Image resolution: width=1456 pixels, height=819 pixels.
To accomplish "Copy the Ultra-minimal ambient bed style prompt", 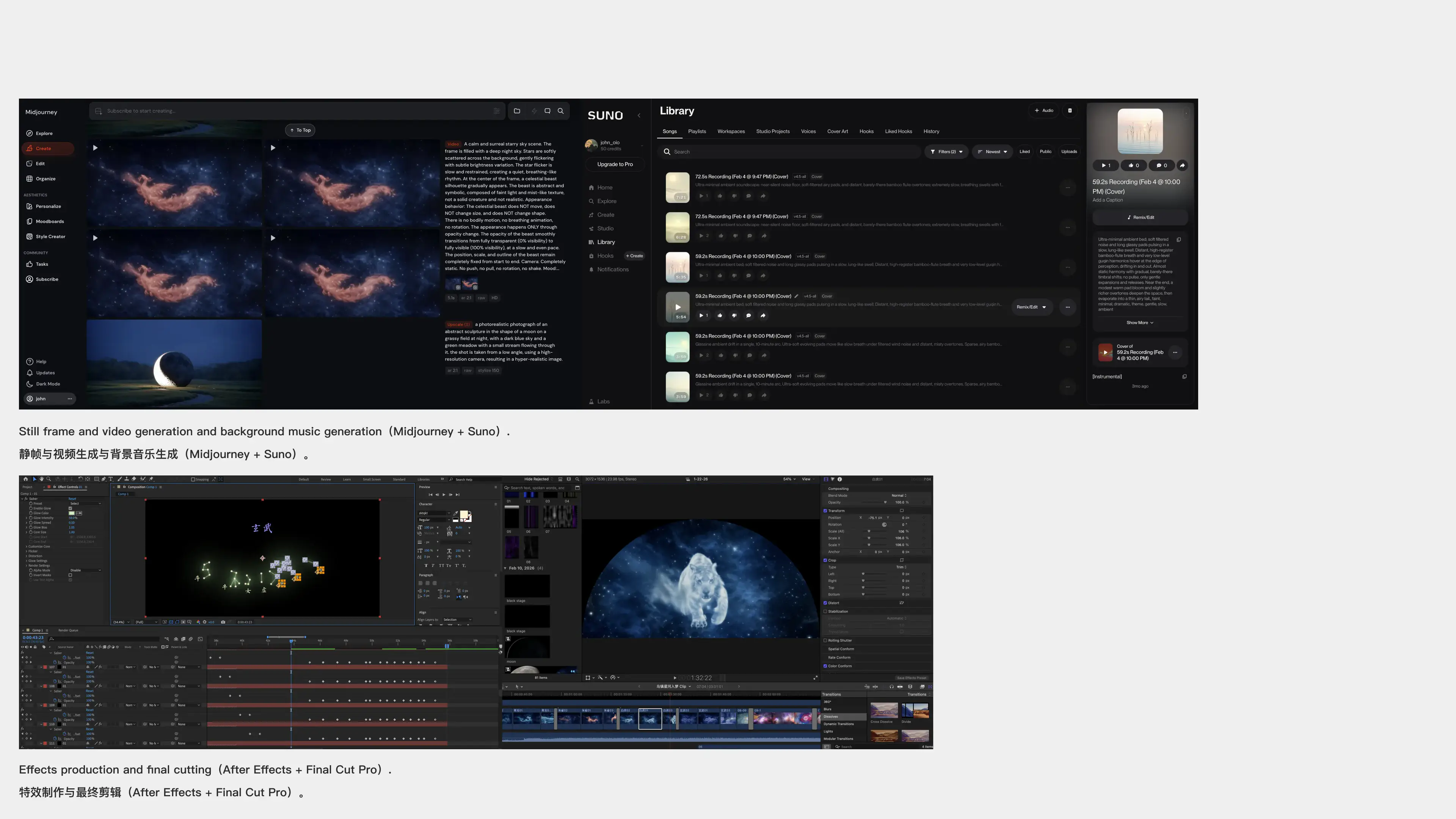I will pos(1178,240).
